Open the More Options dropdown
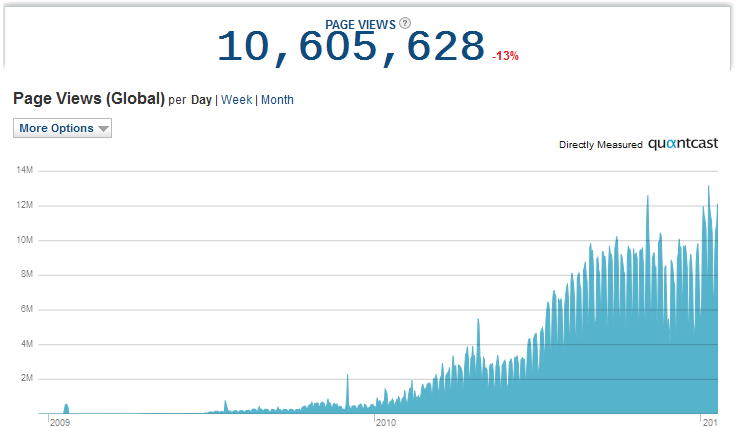 pos(63,128)
